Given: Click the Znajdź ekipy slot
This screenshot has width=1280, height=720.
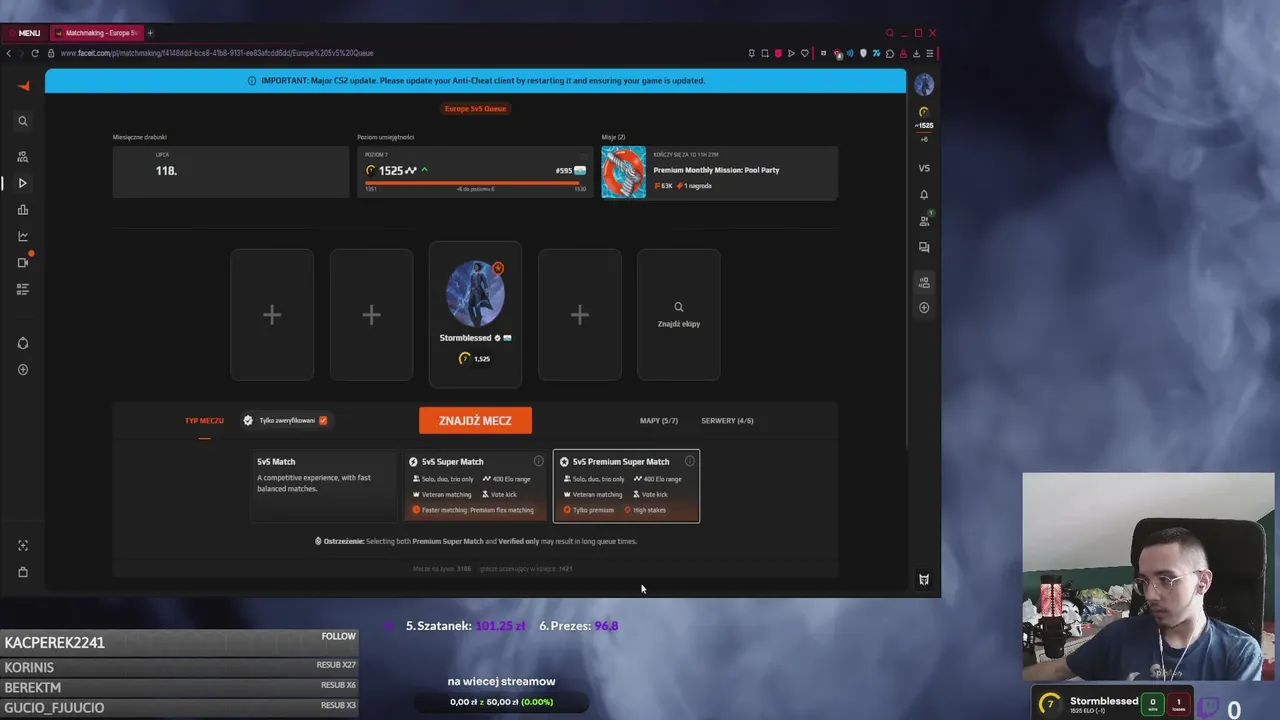Looking at the screenshot, I should (x=678, y=315).
